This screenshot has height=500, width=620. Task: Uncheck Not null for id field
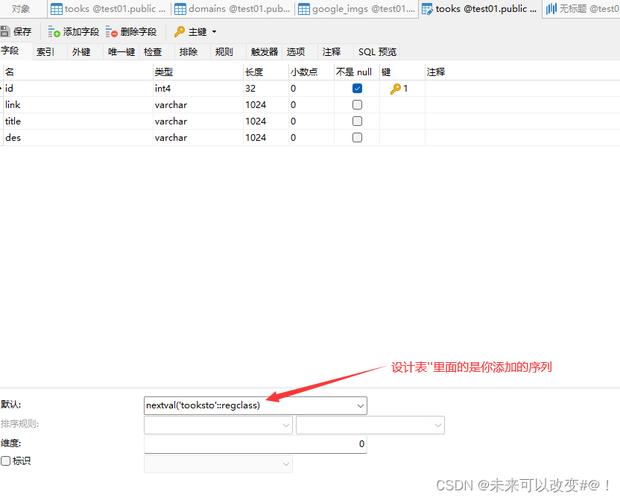tap(357, 88)
